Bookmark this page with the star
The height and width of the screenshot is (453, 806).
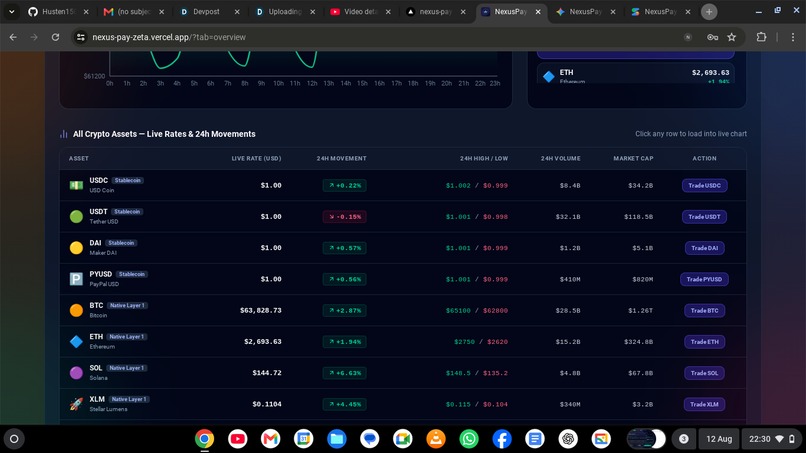(x=731, y=37)
